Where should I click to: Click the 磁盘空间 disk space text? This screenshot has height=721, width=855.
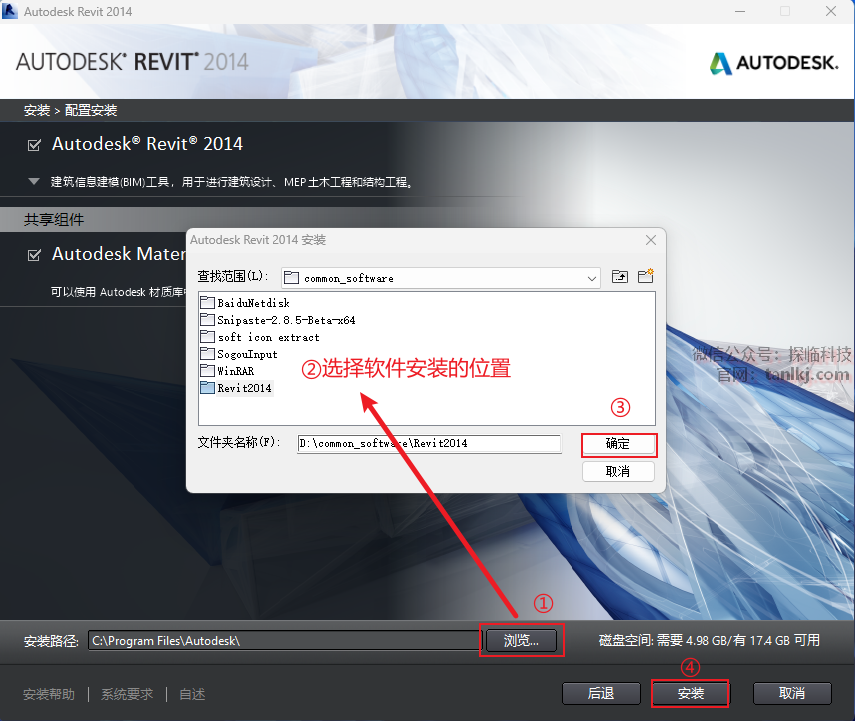click(709, 640)
